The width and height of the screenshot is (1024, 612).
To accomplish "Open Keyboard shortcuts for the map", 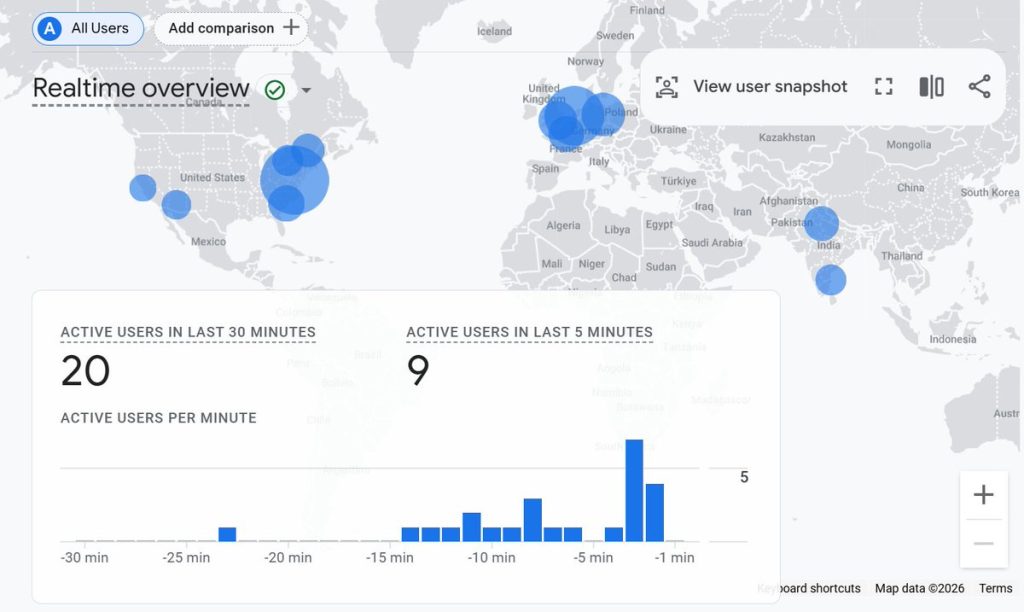I will pos(809,588).
